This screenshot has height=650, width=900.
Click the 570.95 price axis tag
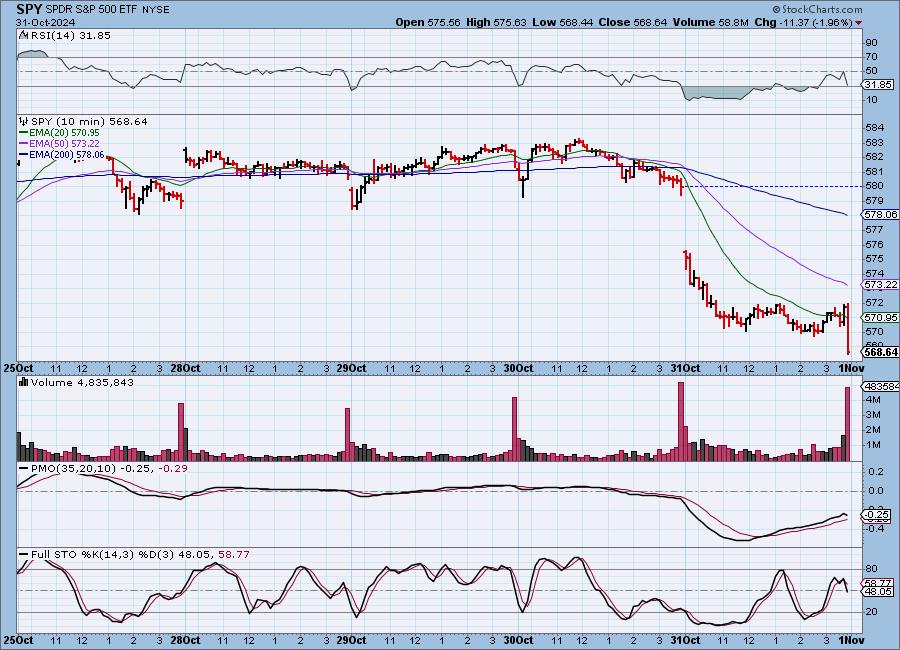click(x=880, y=317)
